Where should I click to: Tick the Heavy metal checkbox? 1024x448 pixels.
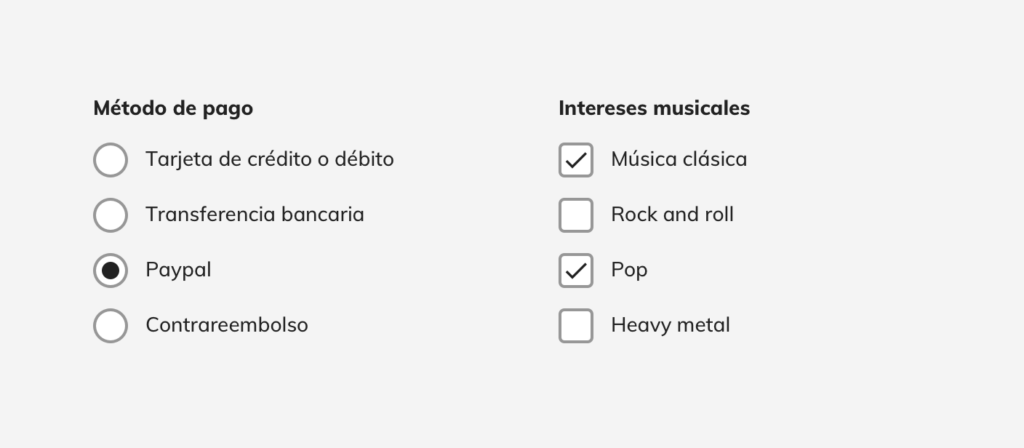[576, 325]
